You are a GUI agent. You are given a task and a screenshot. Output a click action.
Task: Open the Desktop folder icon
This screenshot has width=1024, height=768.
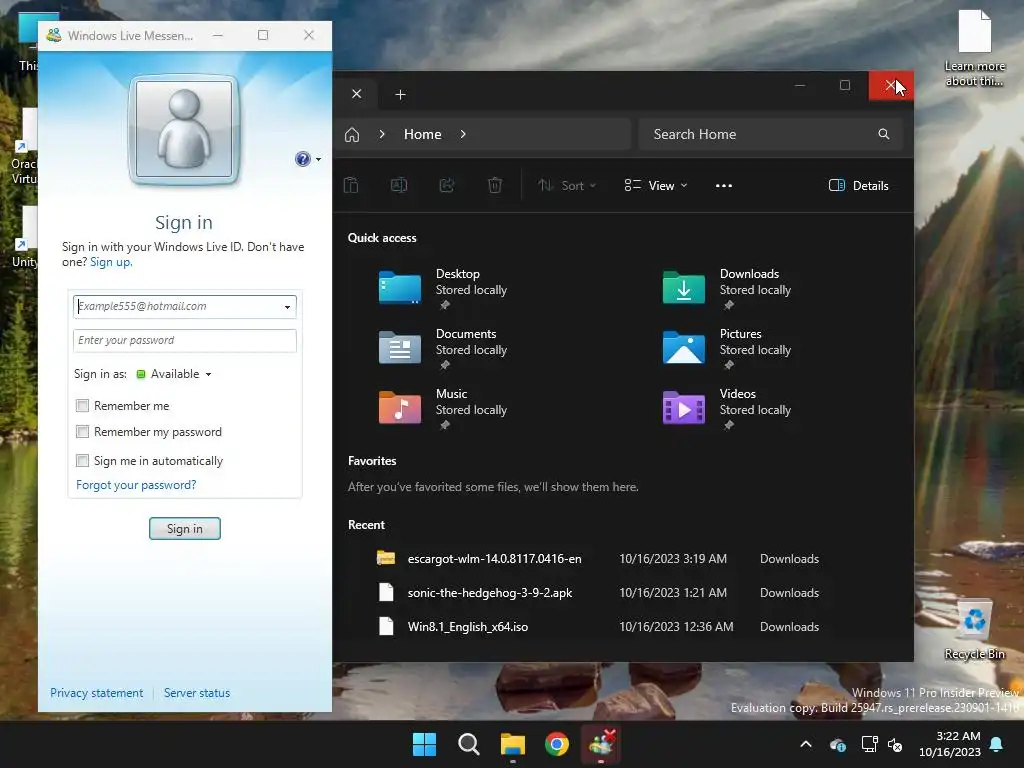click(x=400, y=287)
